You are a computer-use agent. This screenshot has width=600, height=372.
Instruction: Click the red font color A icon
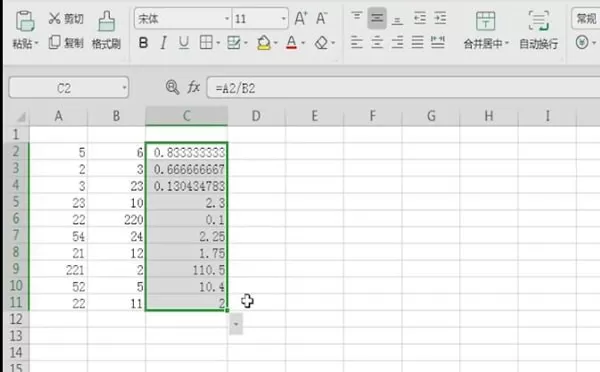[x=292, y=42]
